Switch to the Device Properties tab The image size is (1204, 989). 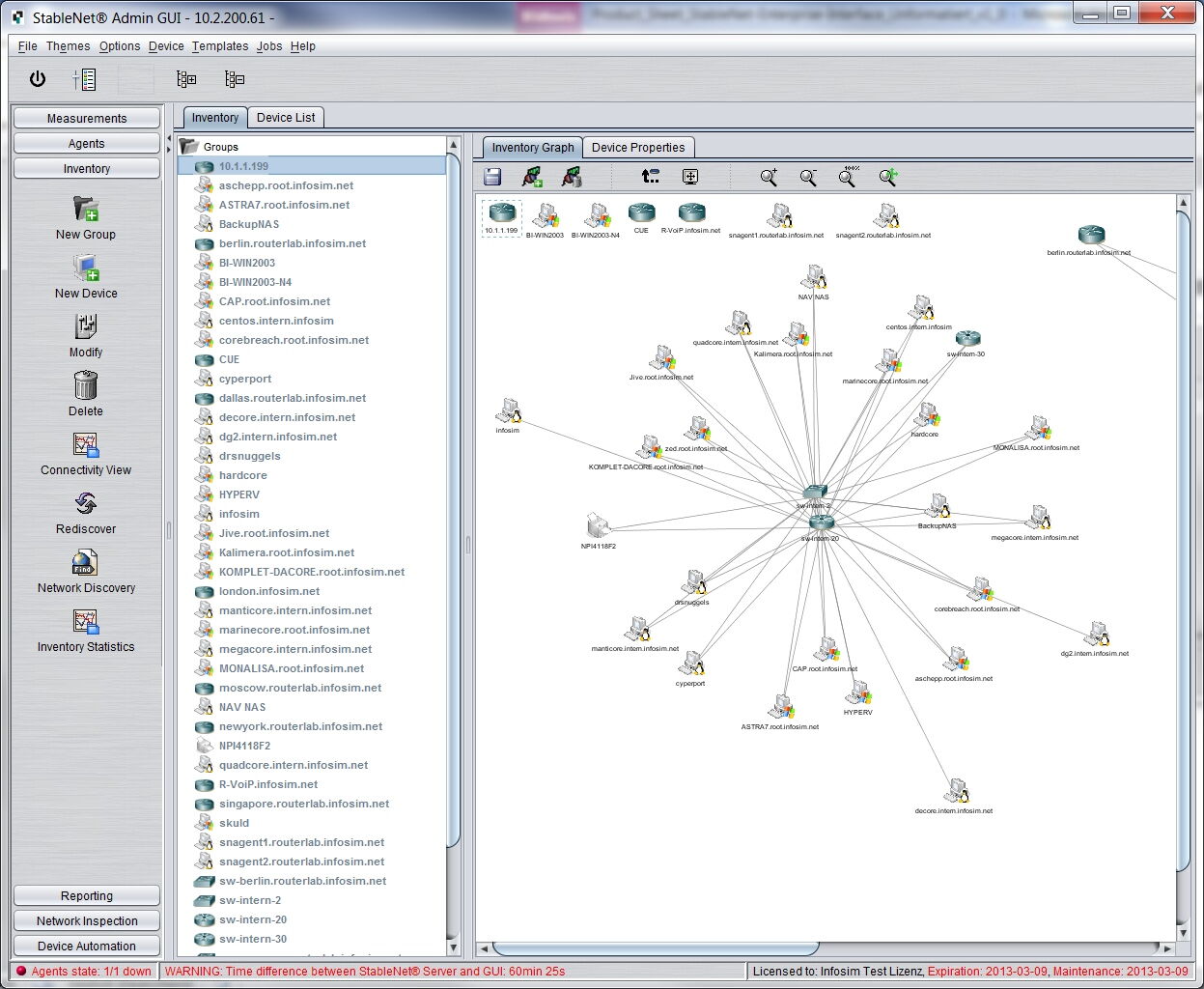coord(637,147)
